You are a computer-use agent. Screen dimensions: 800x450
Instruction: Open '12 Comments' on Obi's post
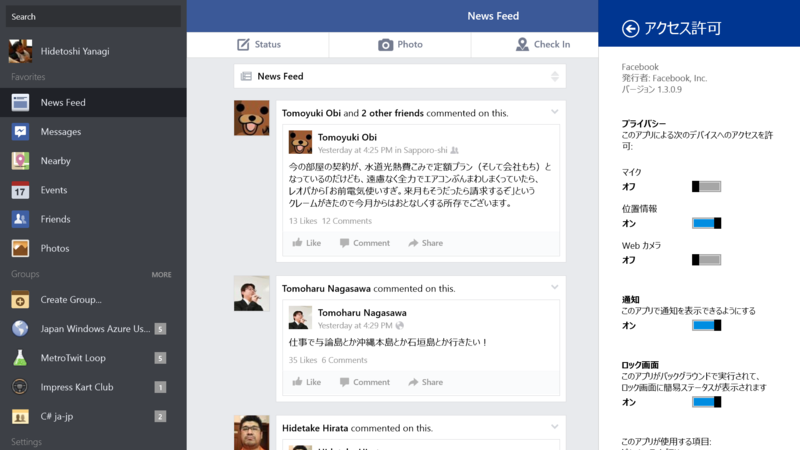[346, 221]
